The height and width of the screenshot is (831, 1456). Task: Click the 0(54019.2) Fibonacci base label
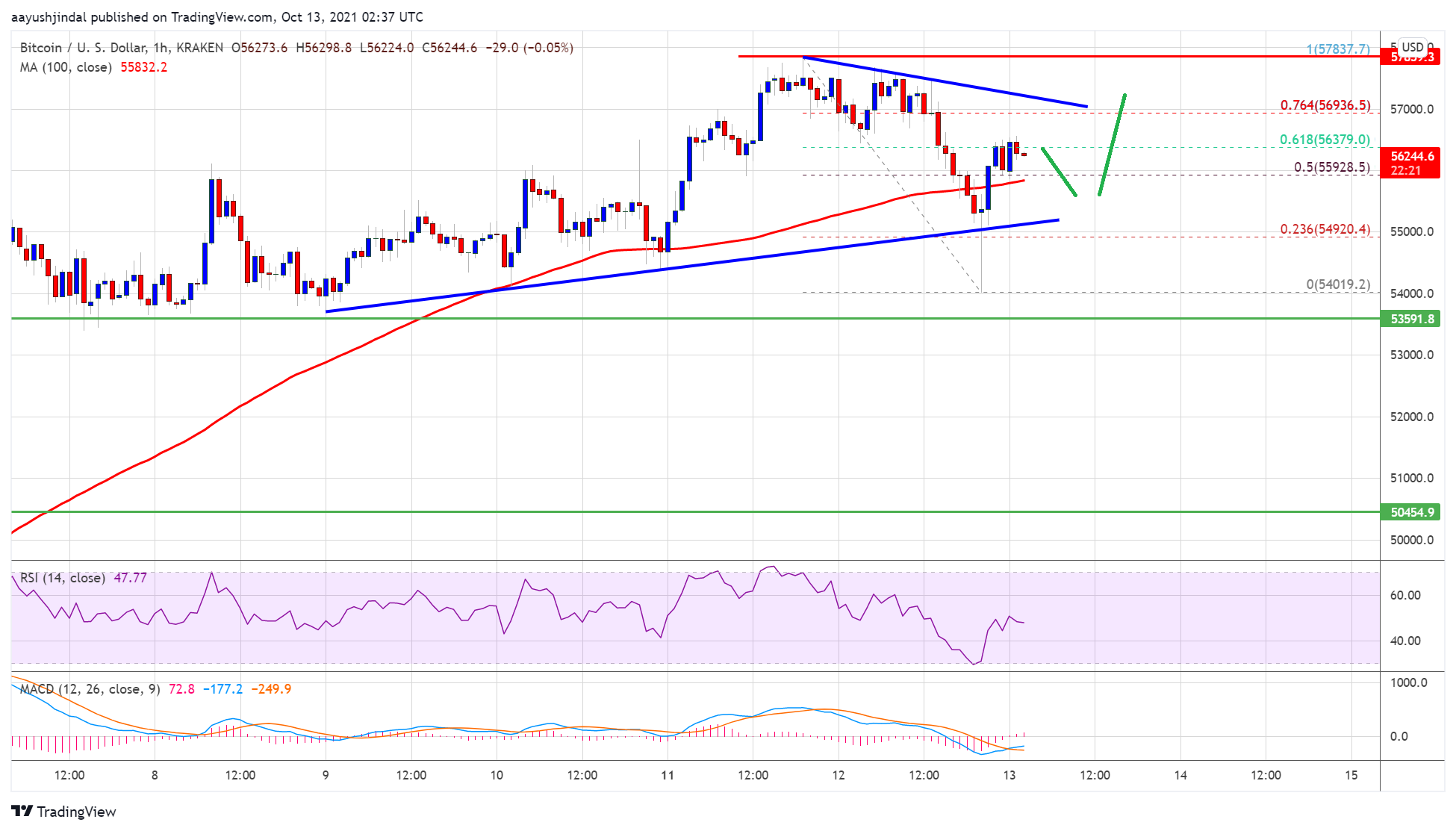pos(1337,284)
